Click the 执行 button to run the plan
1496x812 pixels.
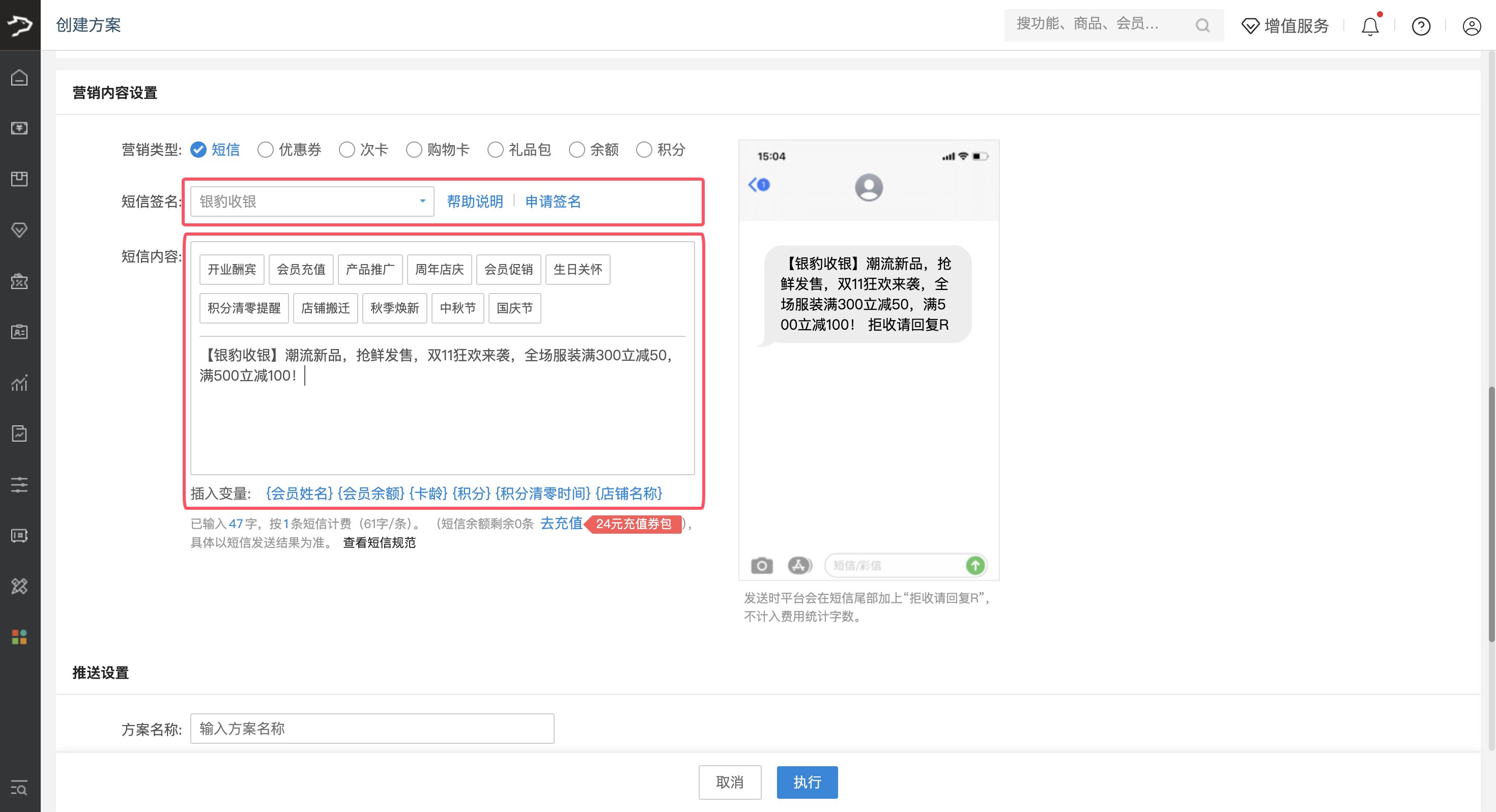tap(807, 782)
